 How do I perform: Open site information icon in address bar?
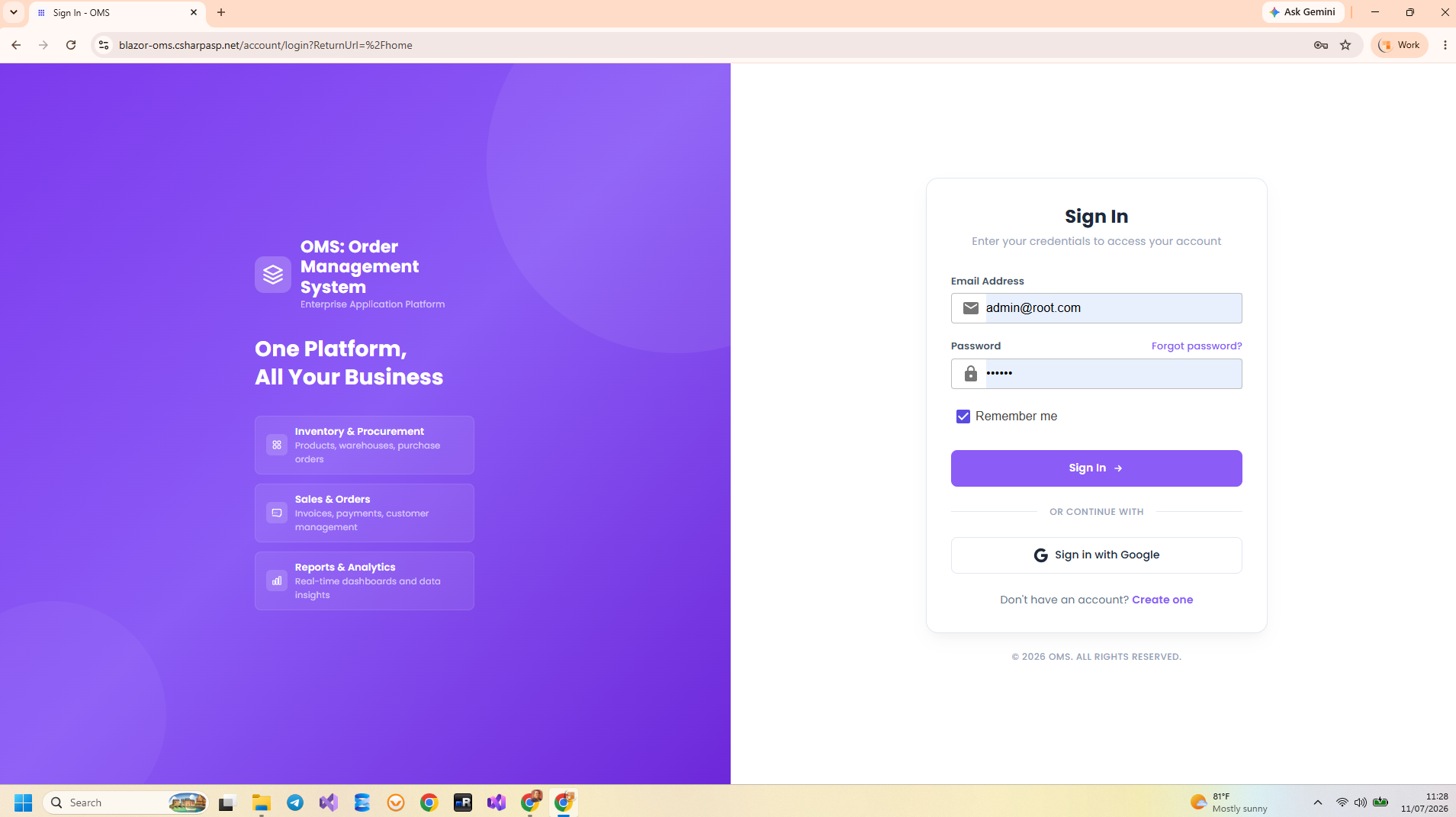104,45
